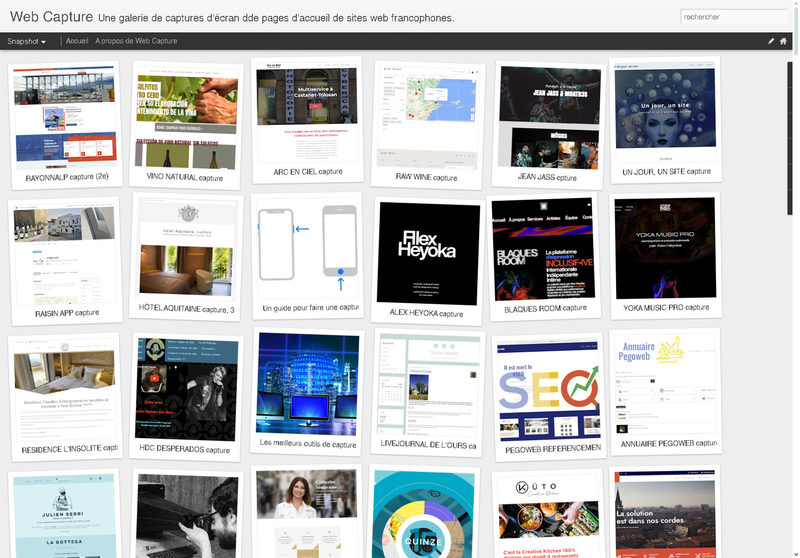Select the ARC EN CIEL capture
The width and height of the screenshot is (800, 558).
click(308, 111)
